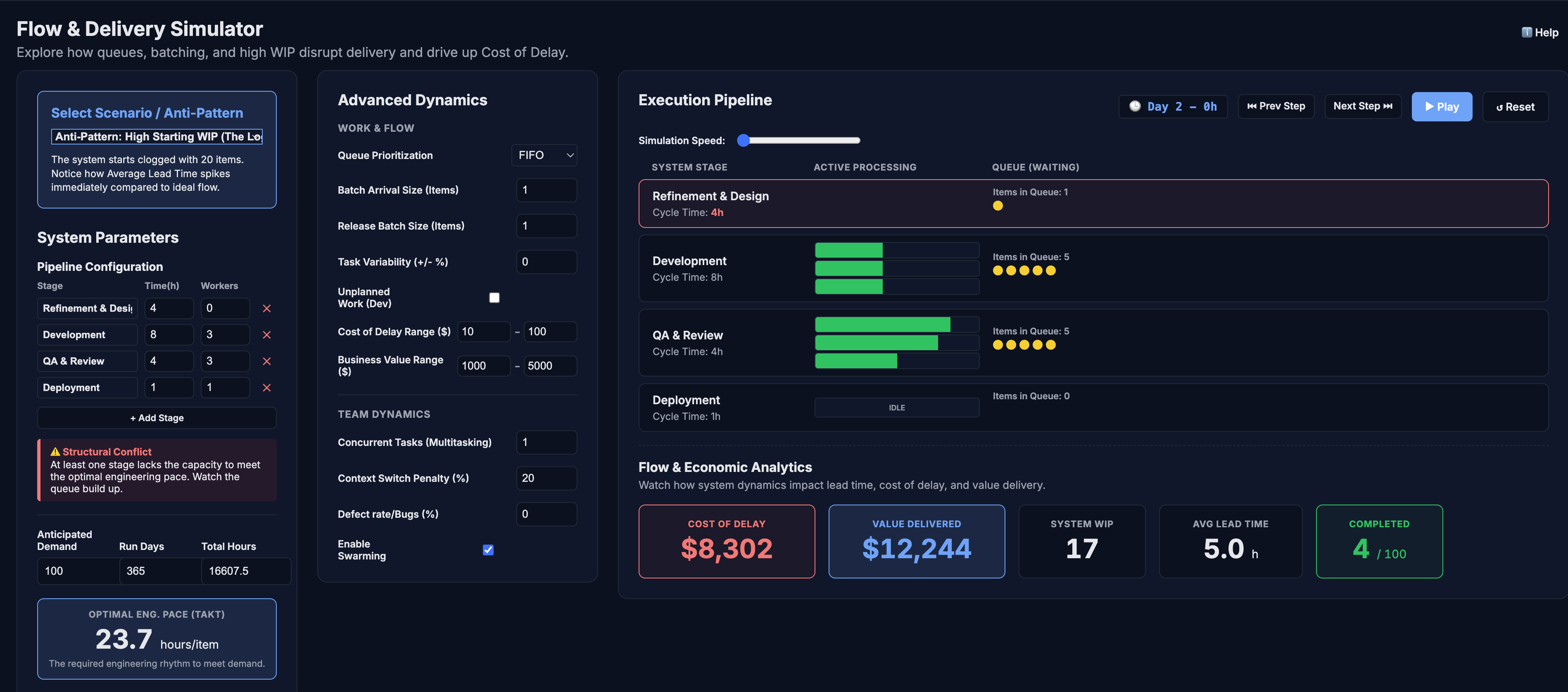Viewport: 1568px width, 692px height.
Task: Click the Prev Step button
Action: pyautogui.click(x=1276, y=107)
